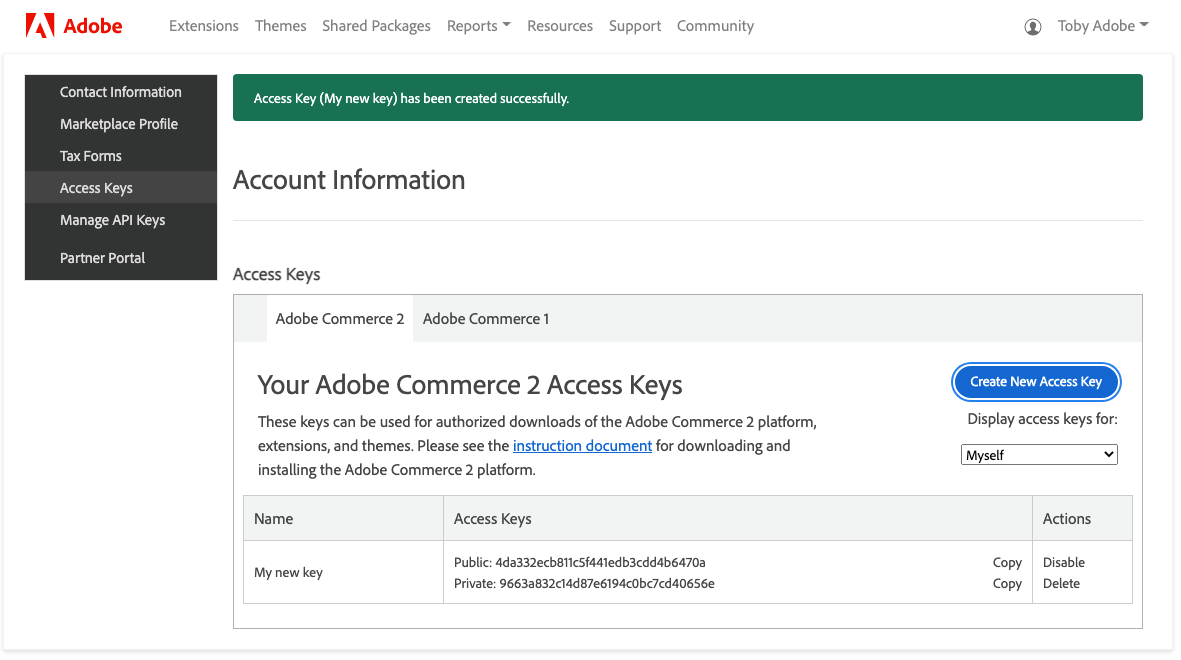Viewport: 1181px width, 660px height.
Task: Click the Actions column header
Action: (1082, 518)
